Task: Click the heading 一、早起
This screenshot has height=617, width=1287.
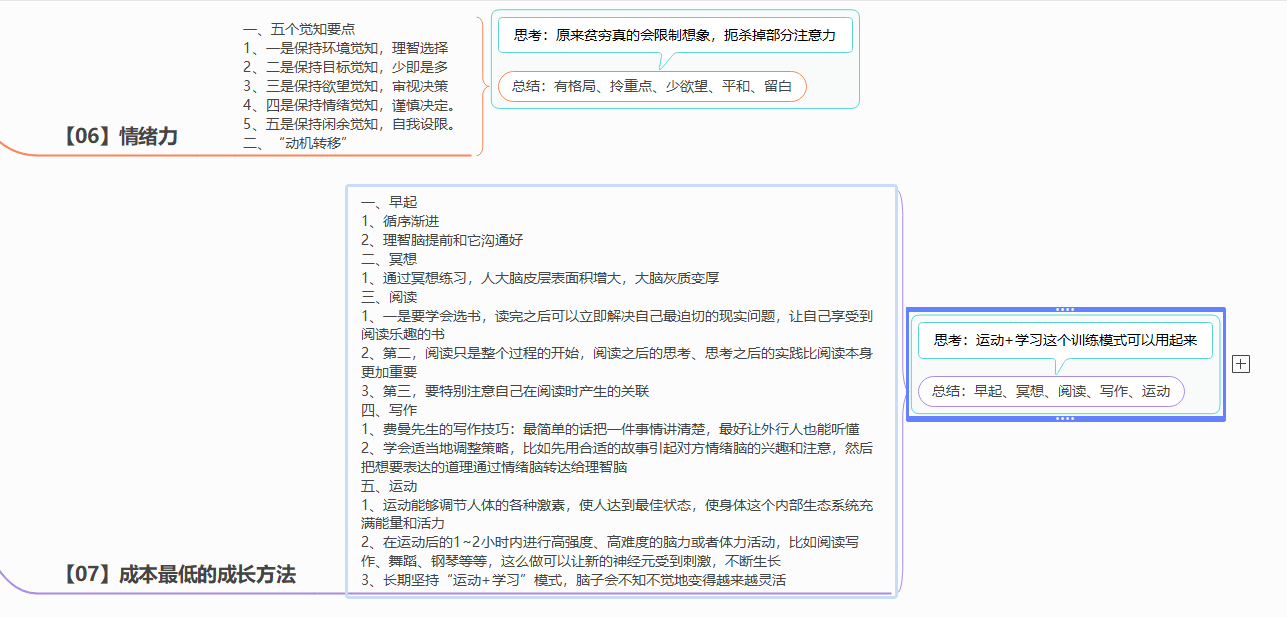Action: click(x=389, y=202)
